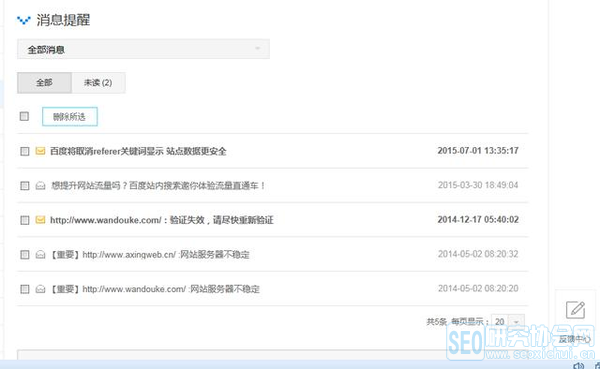
Task: Click the 删除所选 button
Action: (x=70, y=116)
